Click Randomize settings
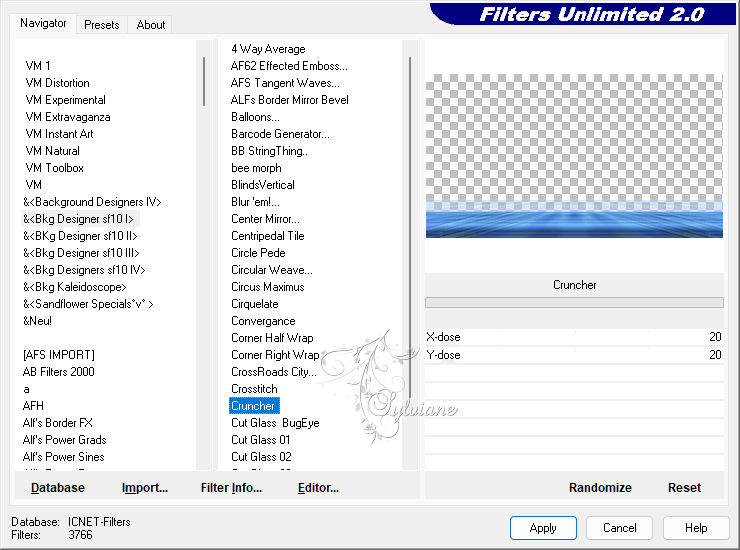740x550 pixels. click(600, 488)
